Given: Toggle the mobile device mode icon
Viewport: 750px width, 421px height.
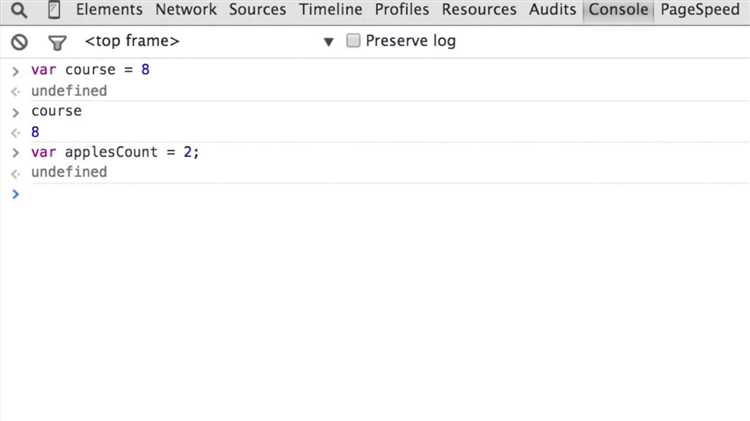Looking at the screenshot, I should (x=54, y=11).
